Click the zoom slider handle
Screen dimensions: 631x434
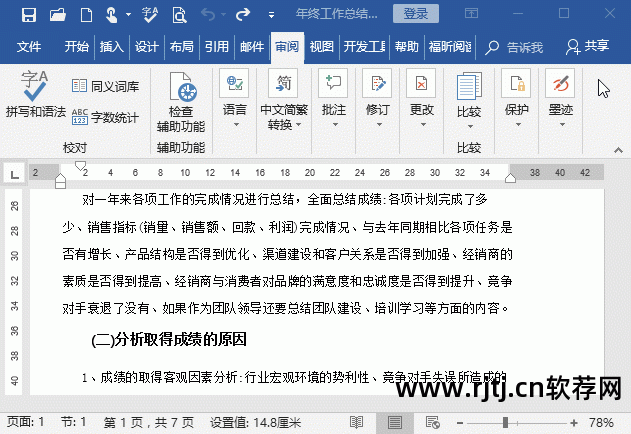click(x=505, y=423)
